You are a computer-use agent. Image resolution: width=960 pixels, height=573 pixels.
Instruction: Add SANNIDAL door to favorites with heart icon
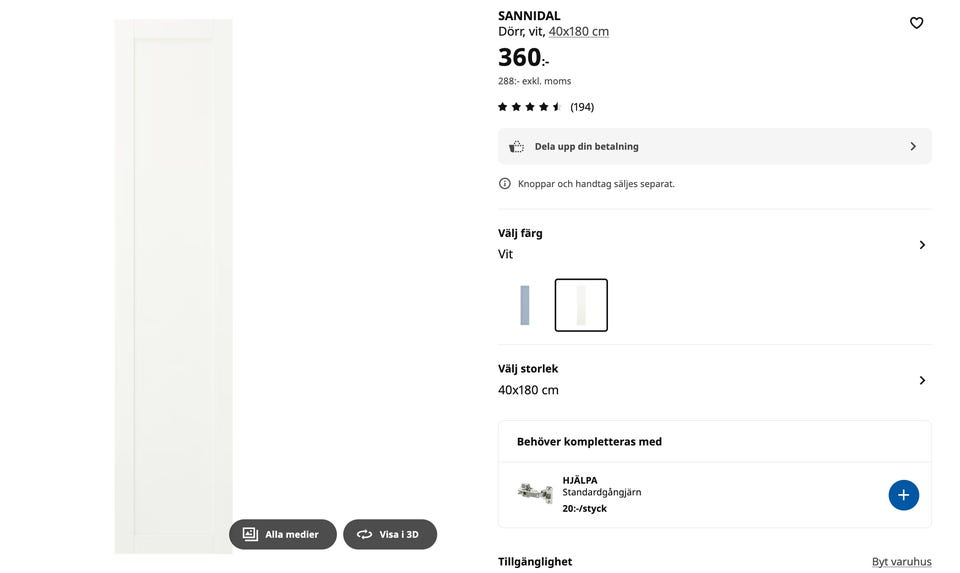[x=916, y=23]
